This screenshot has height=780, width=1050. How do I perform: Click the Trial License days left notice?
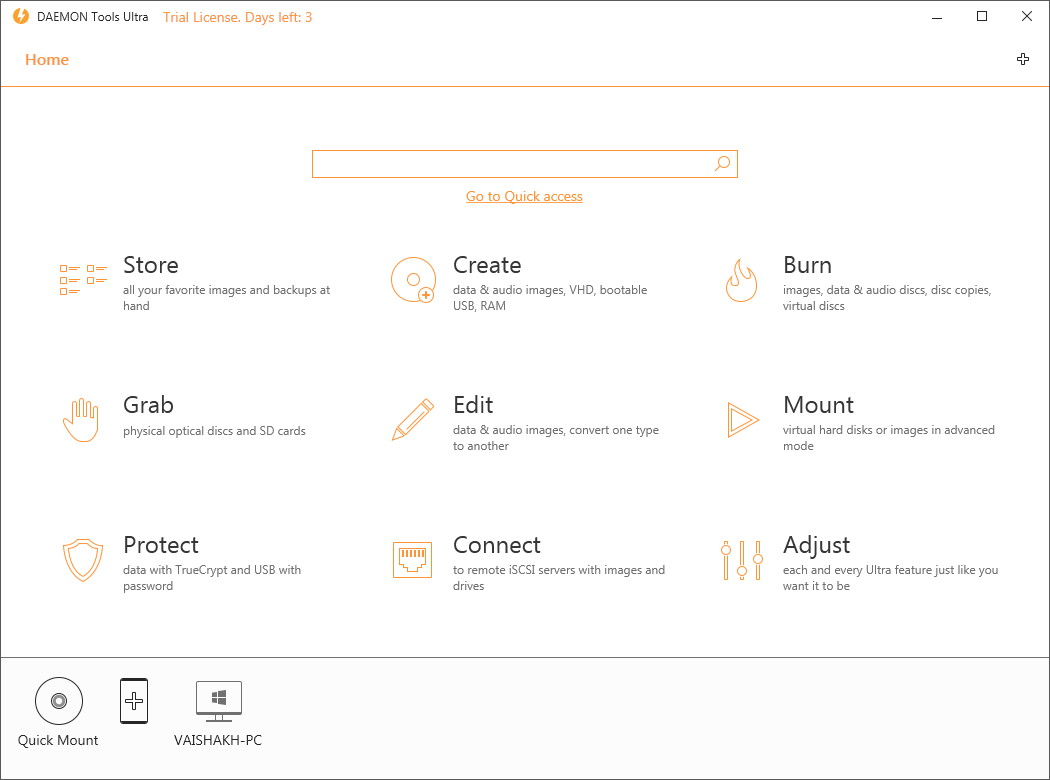pyautogui.click(x=237, y=17)
